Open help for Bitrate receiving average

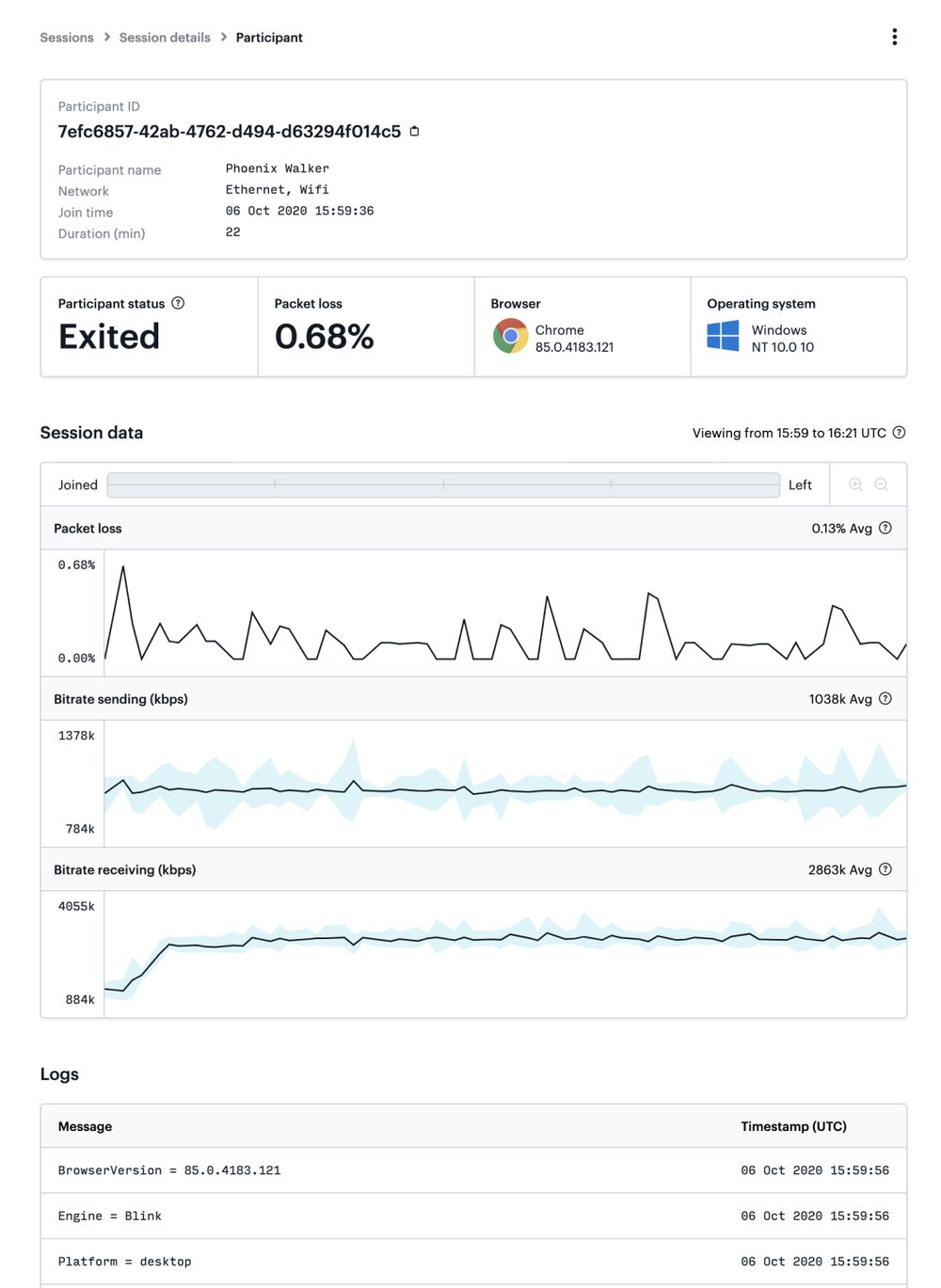(885, 869)
